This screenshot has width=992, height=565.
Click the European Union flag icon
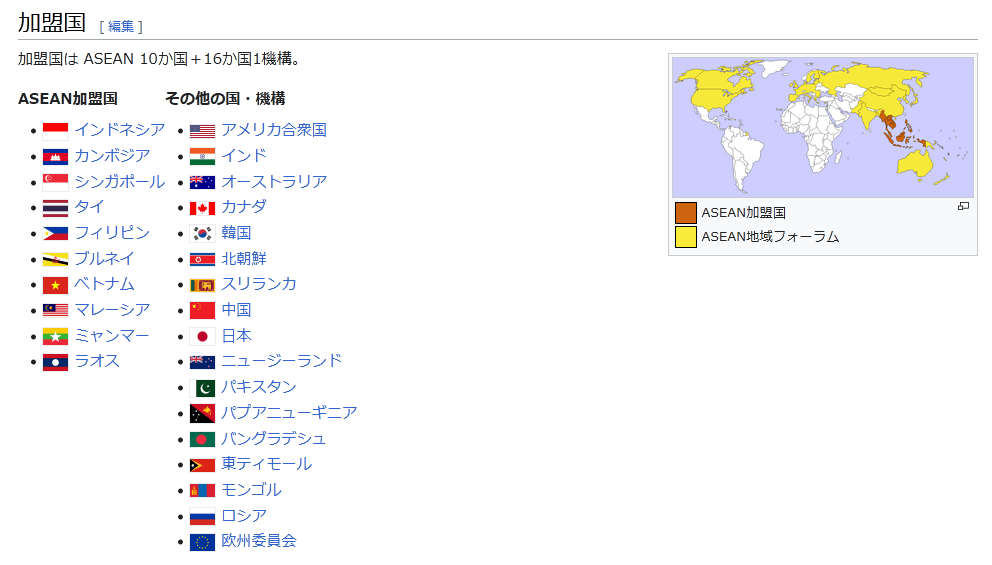(202, 542)
